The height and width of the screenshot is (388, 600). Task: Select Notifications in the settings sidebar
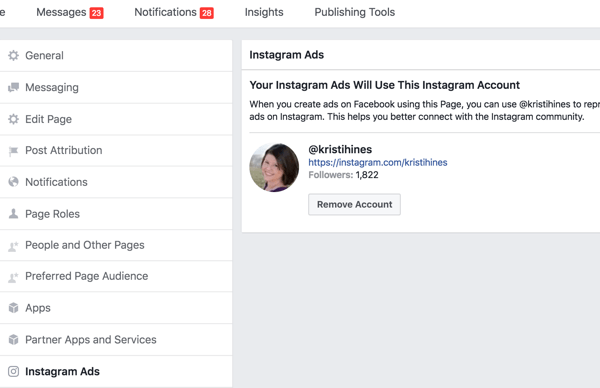(116, 182)
